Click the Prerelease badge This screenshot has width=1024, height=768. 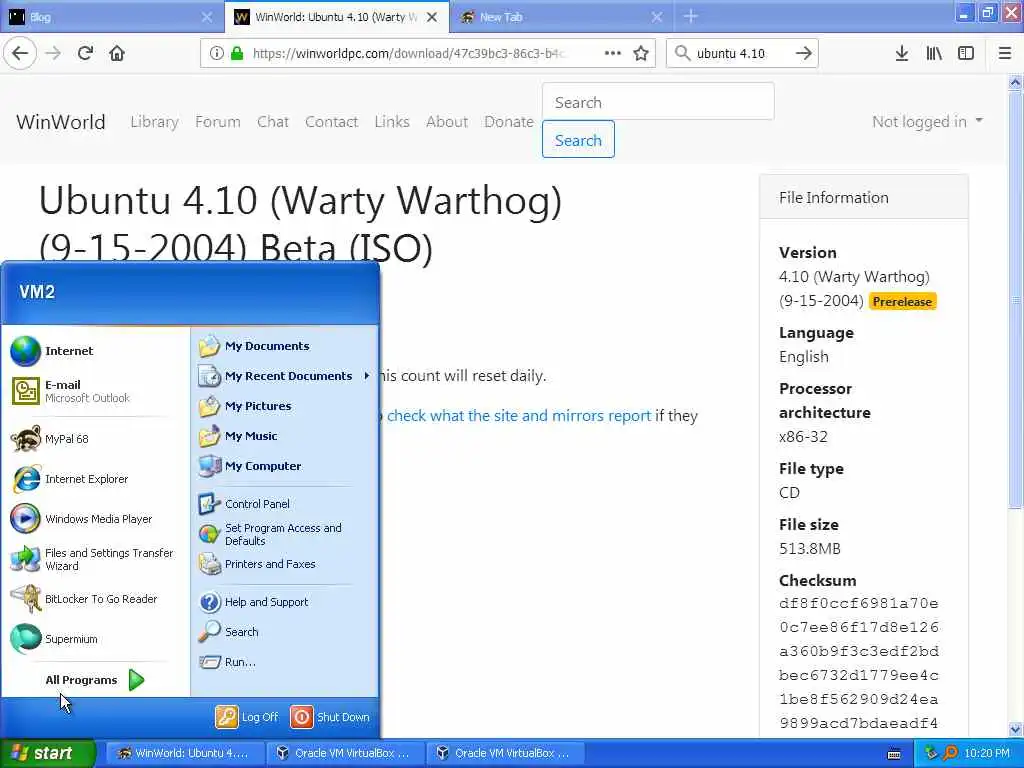click(903, 302)
